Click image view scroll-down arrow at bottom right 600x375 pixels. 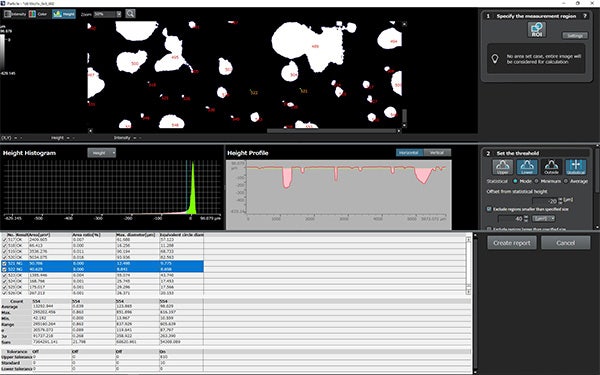(404, 125)
